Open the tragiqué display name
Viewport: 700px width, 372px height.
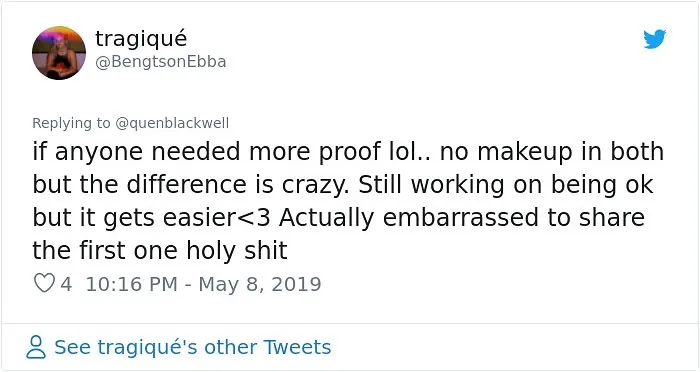click(x=141, y=39)
